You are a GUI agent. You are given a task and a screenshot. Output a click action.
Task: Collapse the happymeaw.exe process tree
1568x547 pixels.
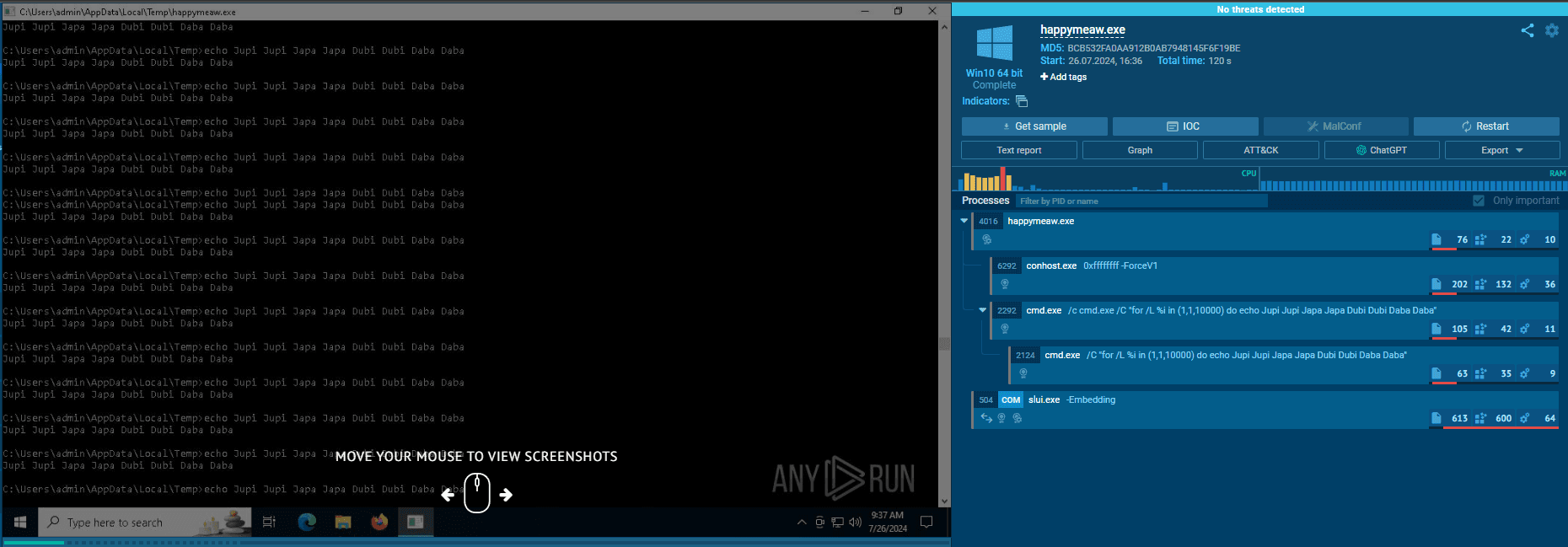pos(964,221)
